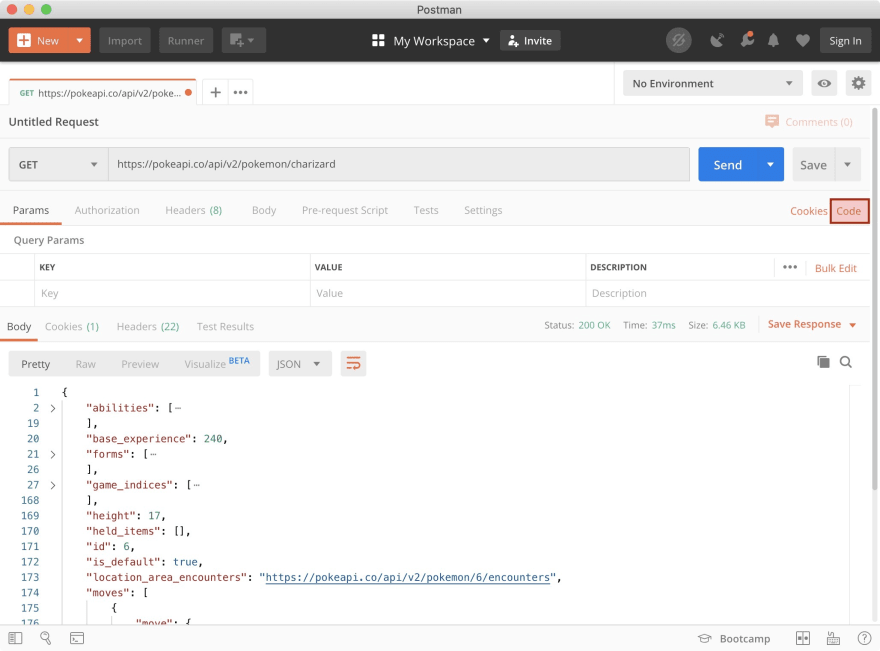Open the Test Results tab
Viewport: 880px width, 651px height.
pyautogui.click(x=225, y=327)
